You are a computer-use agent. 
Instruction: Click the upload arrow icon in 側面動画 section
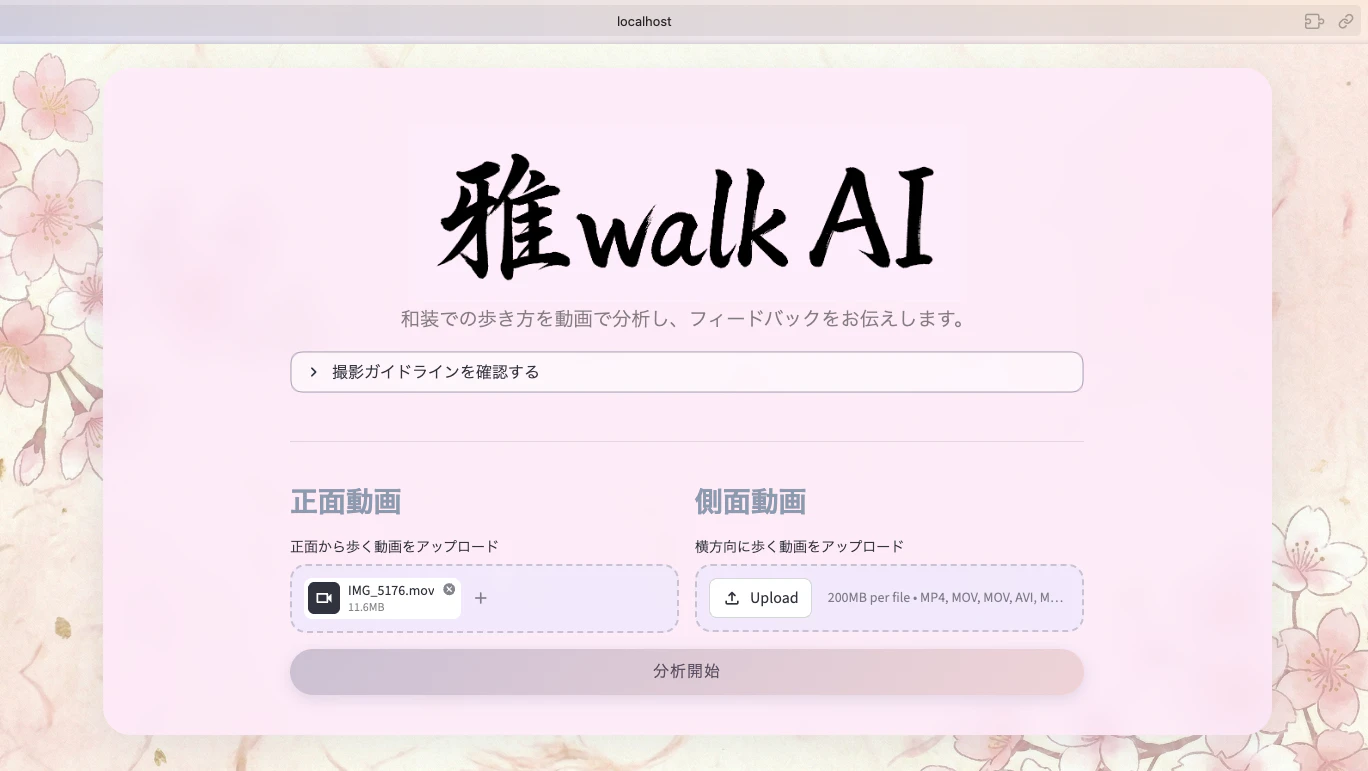click(x=731, y=597)
